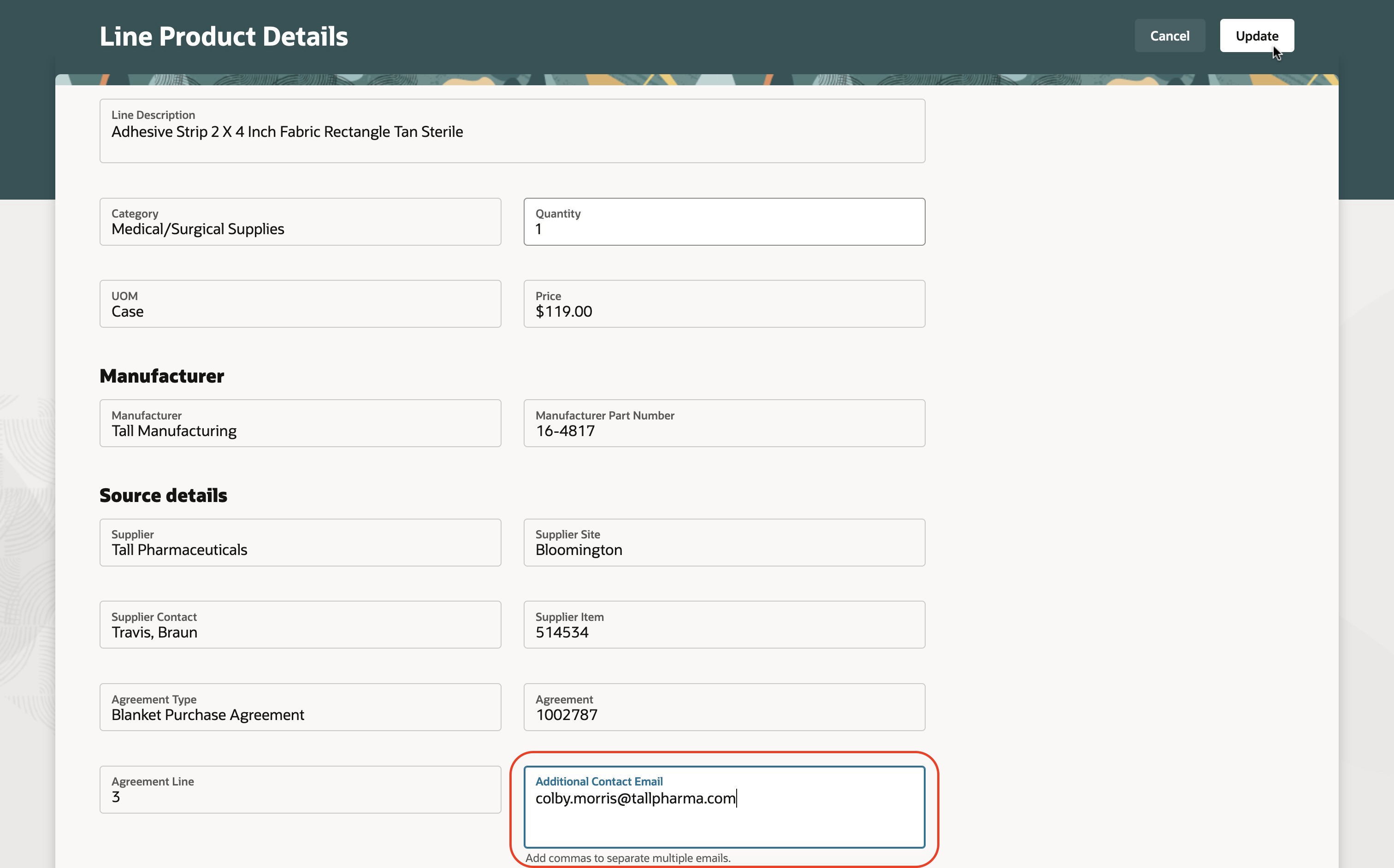1394x868 pixels.
Task: Click the Cancel button
Action: tap(1169, 35)
